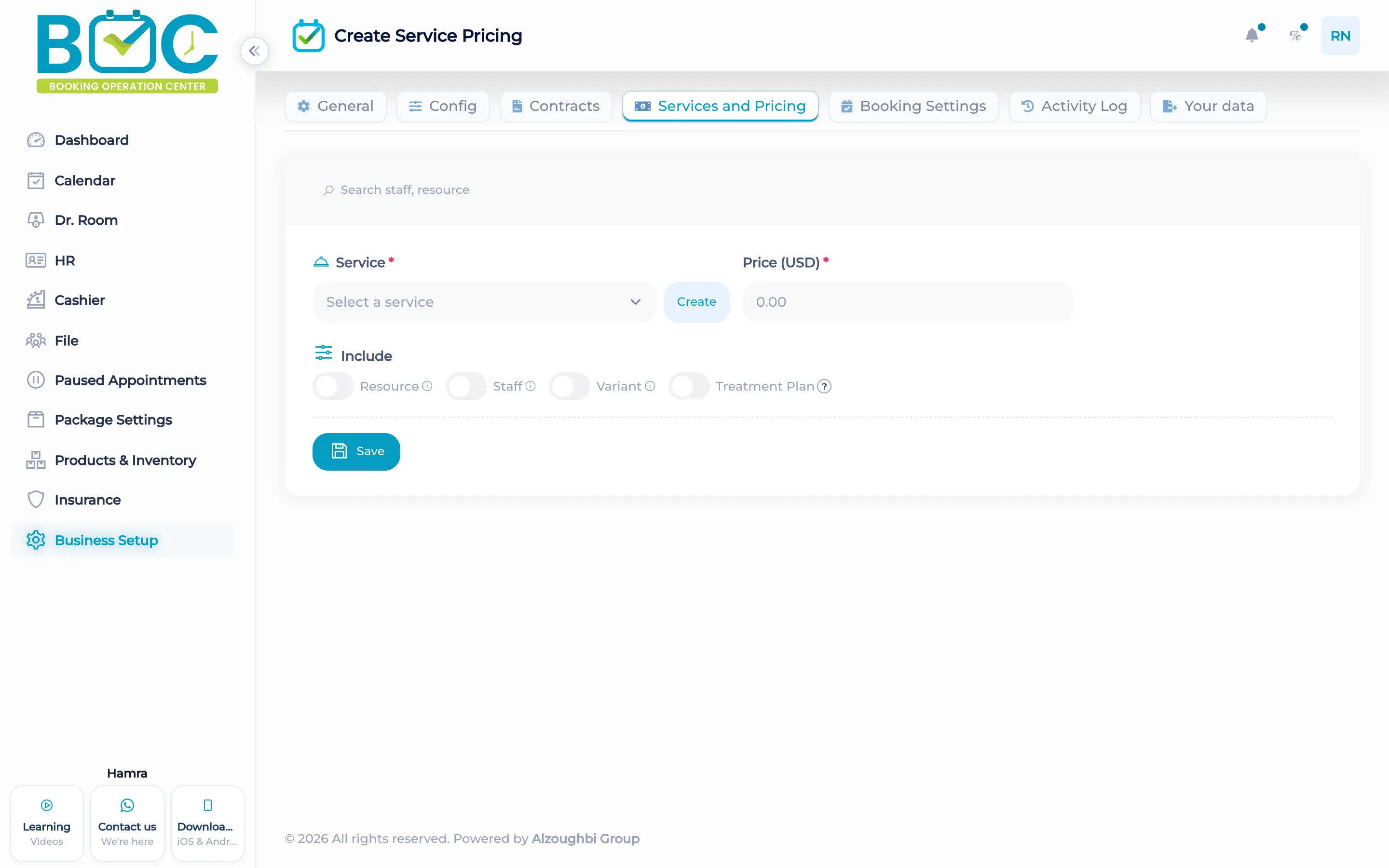Go to Calendar in the sidebar
Screen dimensions: 1389x868
click(122, 180)
